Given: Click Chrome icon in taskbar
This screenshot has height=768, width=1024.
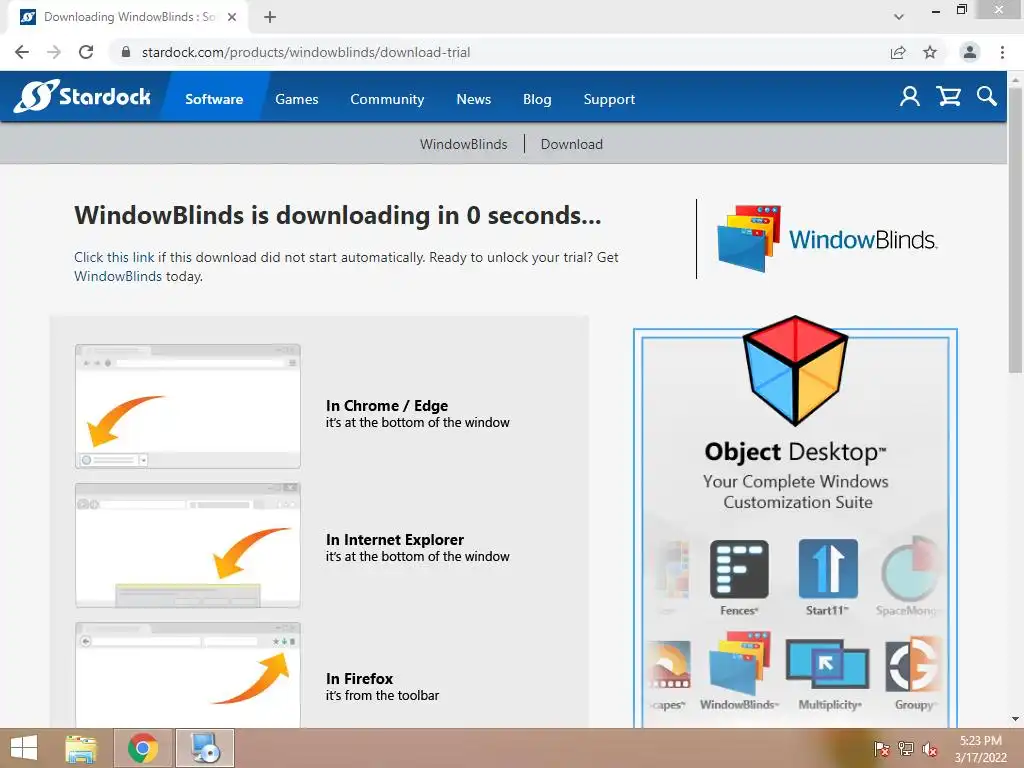Looking at the screenshot, I should coord(143,748).
